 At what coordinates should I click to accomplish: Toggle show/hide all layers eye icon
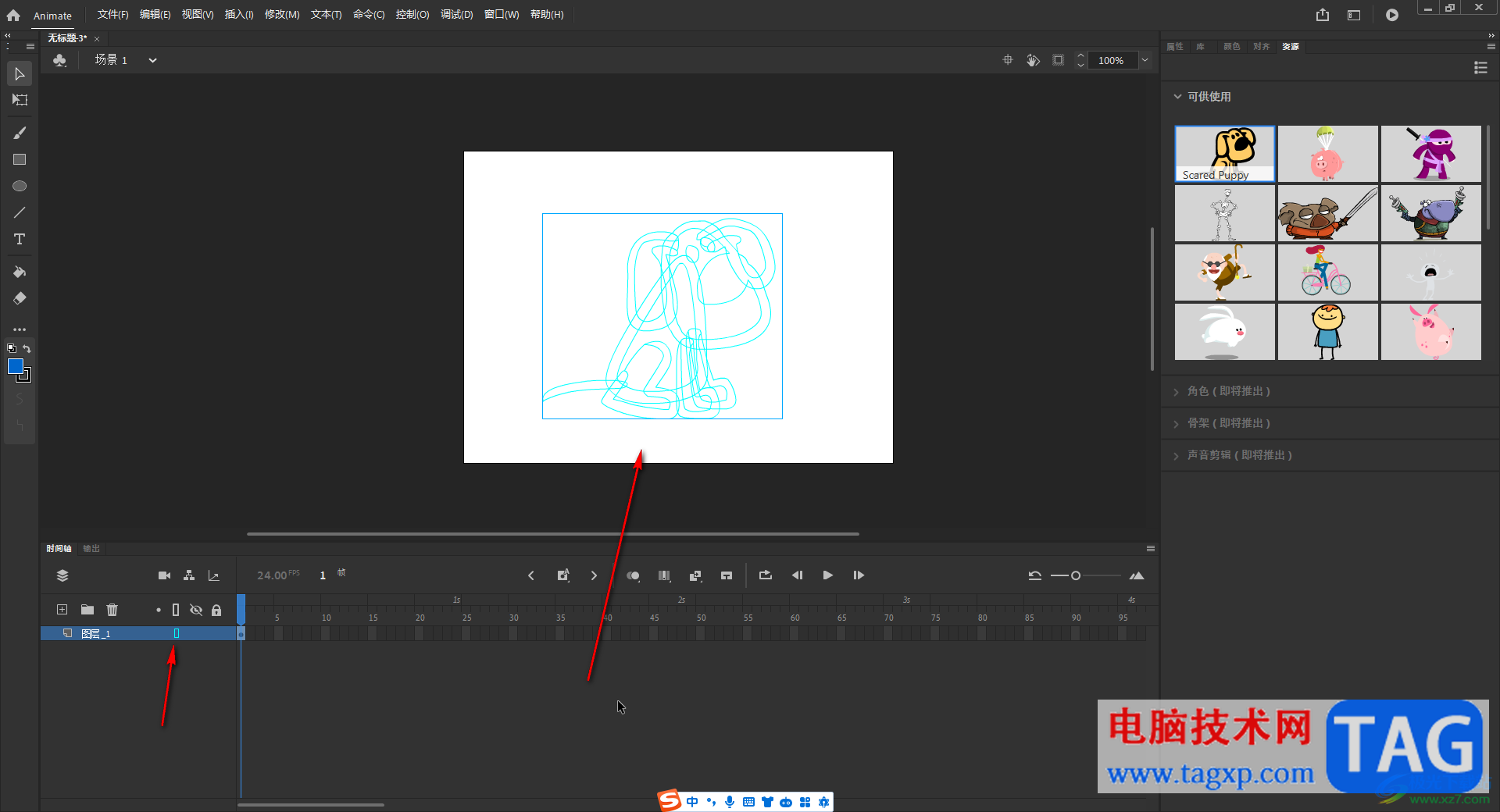(196, 610)
